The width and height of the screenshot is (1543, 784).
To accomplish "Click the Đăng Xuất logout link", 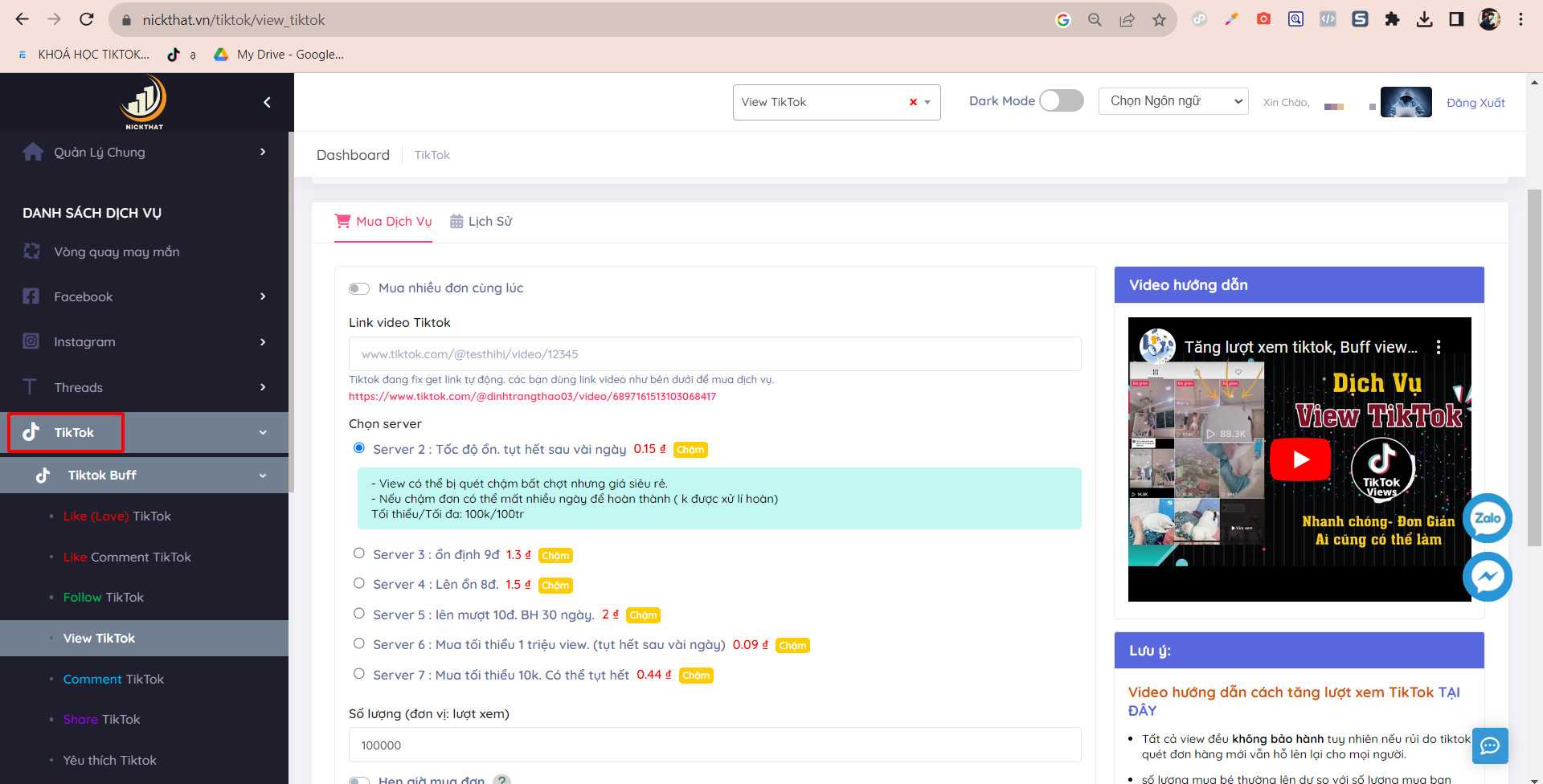I will pos(1475,103).
